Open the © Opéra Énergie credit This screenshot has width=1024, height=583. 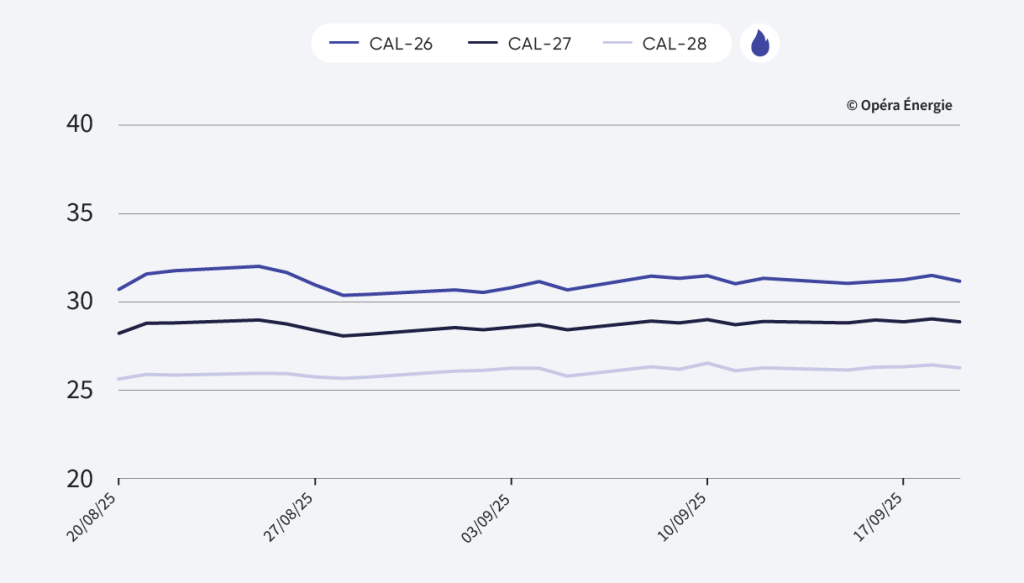pos(899,105)
